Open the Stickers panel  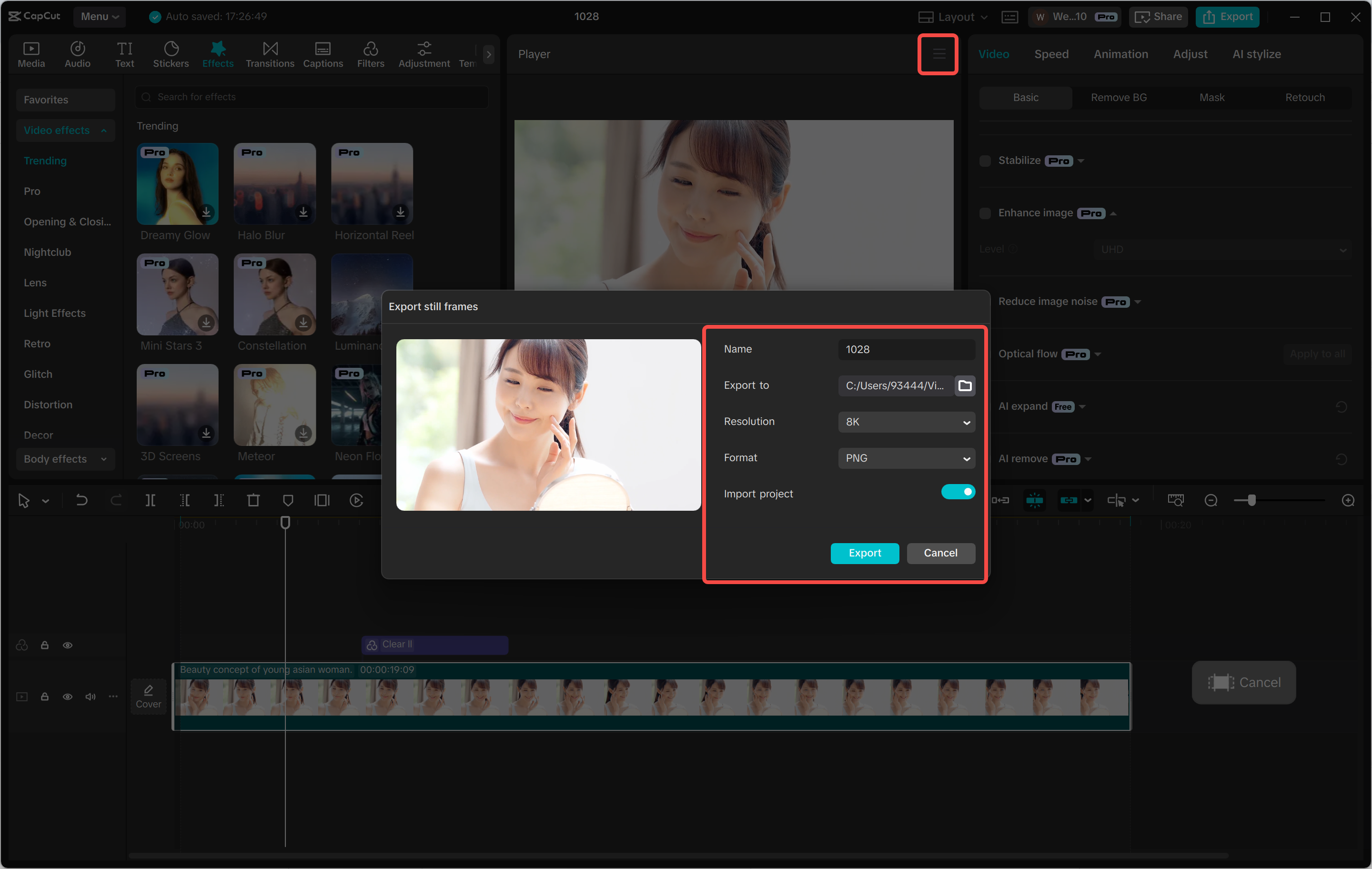coord(171,53)
